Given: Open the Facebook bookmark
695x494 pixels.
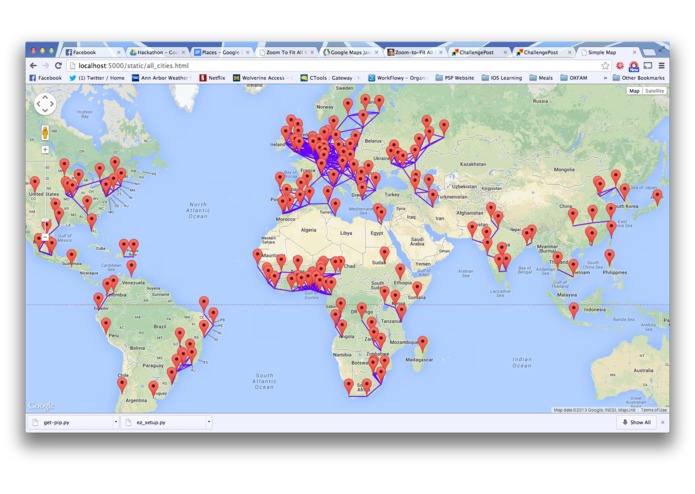Looking at the screenshot, I should pos(46,78).
